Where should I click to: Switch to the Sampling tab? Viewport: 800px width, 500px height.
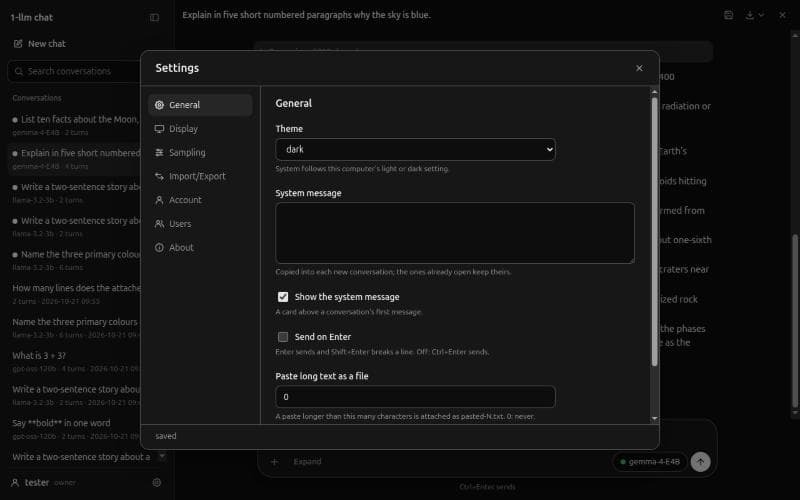click(x=200, y=152)
